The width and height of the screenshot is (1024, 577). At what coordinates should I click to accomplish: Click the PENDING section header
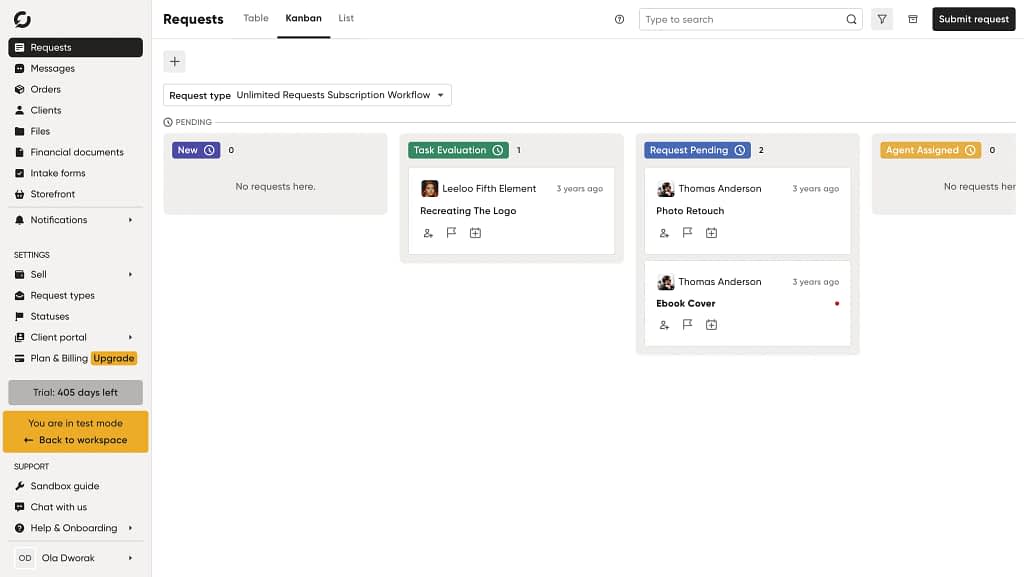(x=187, y=122)
